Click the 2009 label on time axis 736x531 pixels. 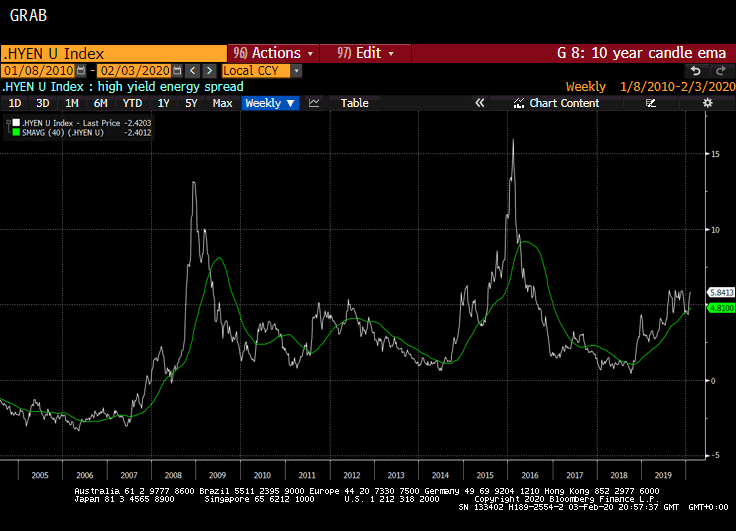pyautogui.click(x=217, y=475)
